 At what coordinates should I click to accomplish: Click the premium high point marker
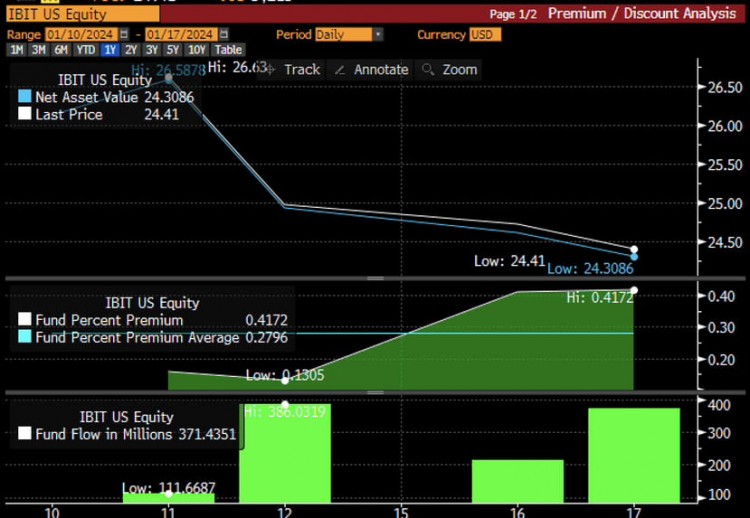click(x=634, y=290)
